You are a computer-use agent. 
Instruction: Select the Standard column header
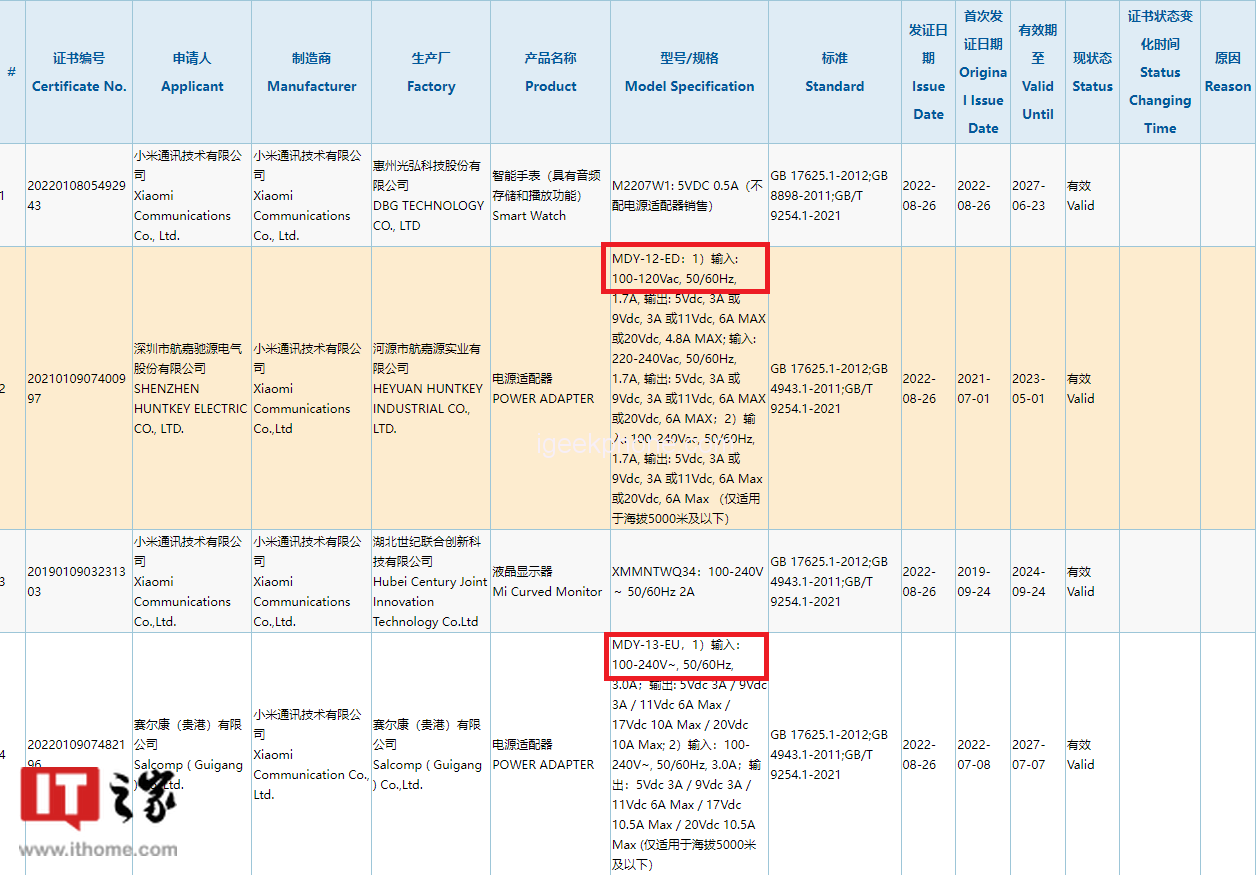[834, 72]
